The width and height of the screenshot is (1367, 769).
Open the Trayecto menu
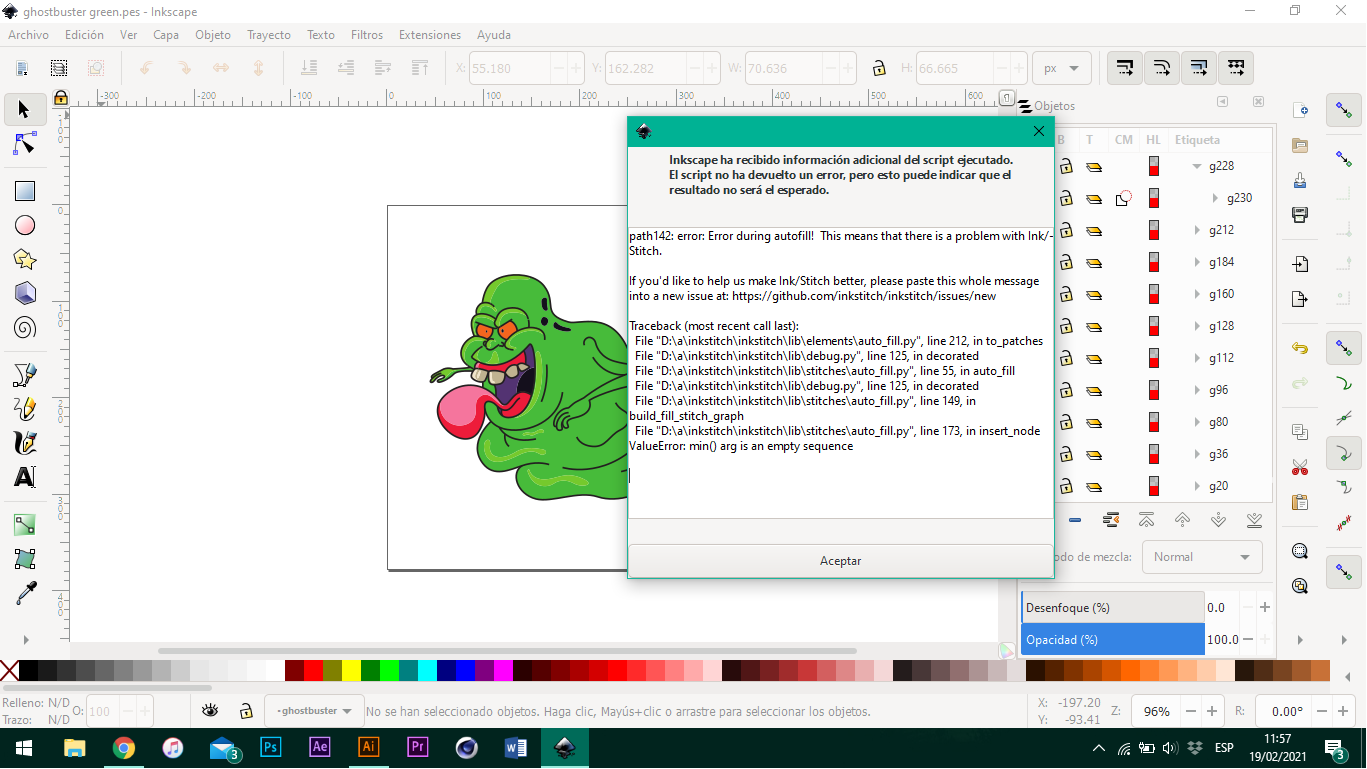tap(269, 35)
